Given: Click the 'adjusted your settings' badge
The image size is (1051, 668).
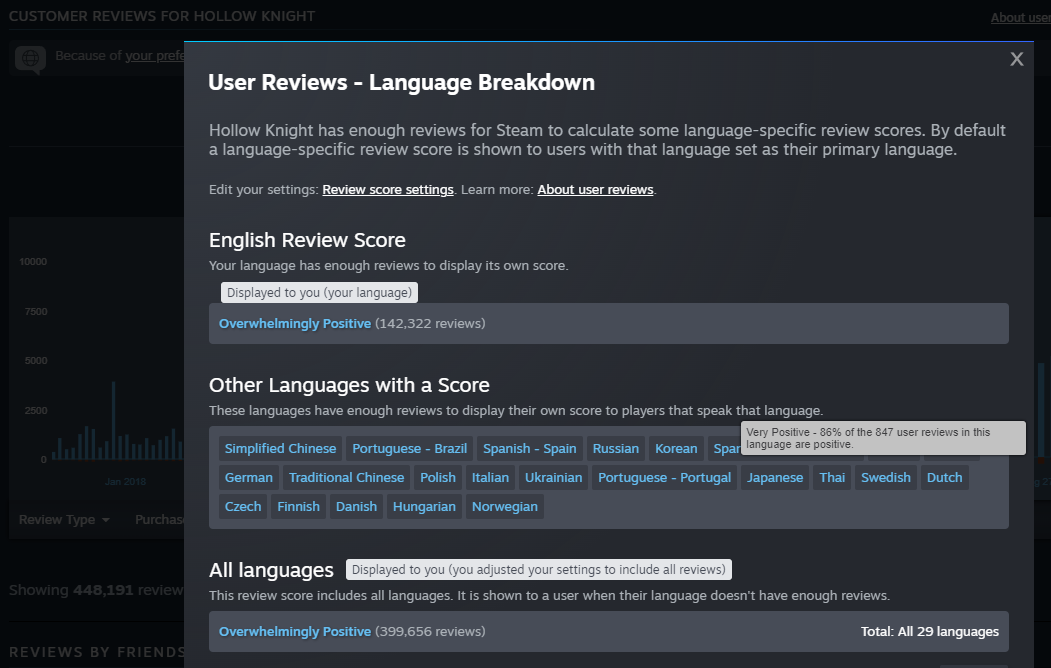Looking at the screenshot, I should (x=539, y=570).
